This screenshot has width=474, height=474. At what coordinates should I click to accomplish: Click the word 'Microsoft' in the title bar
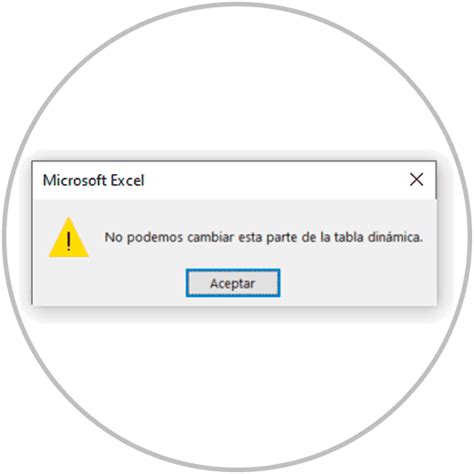click(74, 180)
